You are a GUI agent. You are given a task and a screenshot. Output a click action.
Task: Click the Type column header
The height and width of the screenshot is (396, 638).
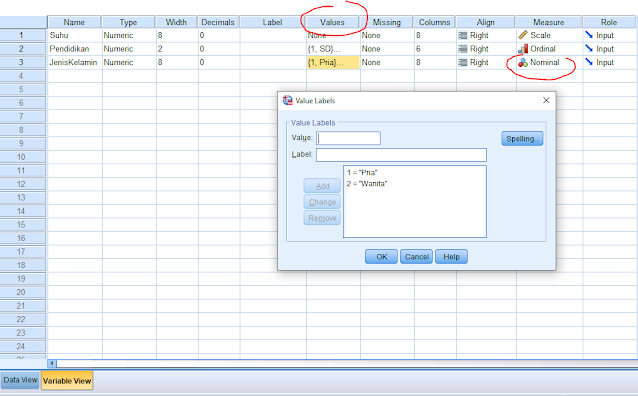pos(128,22)
